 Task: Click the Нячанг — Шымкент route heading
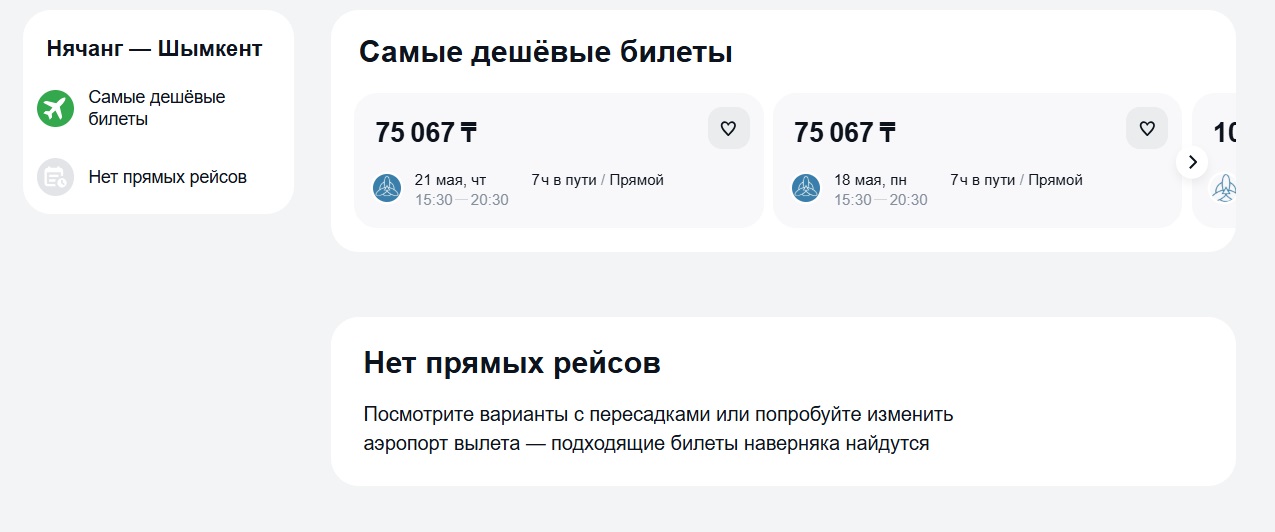pyautogui.click(x=154, y=48)
